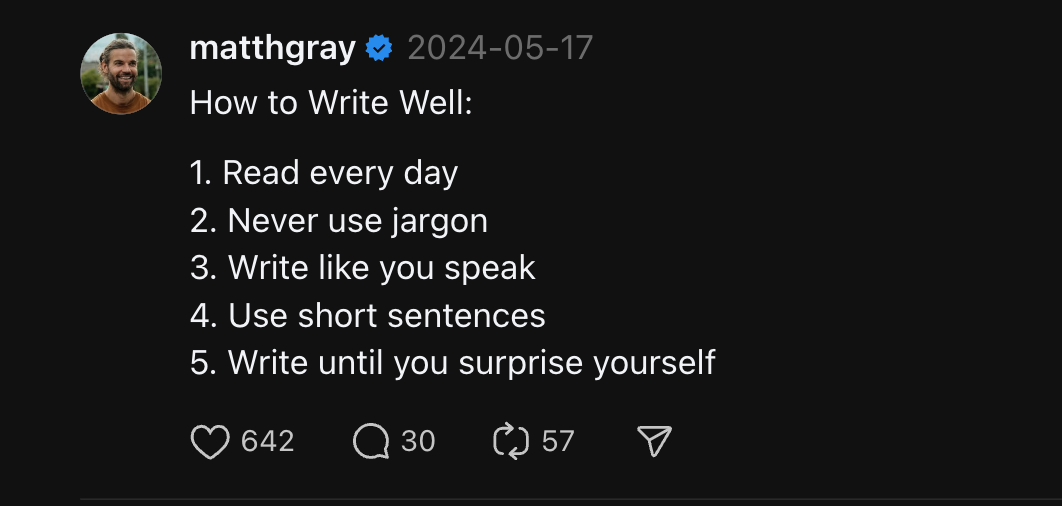
Task: Select the line "2. Never use jargon"
Action: (339, 222)
